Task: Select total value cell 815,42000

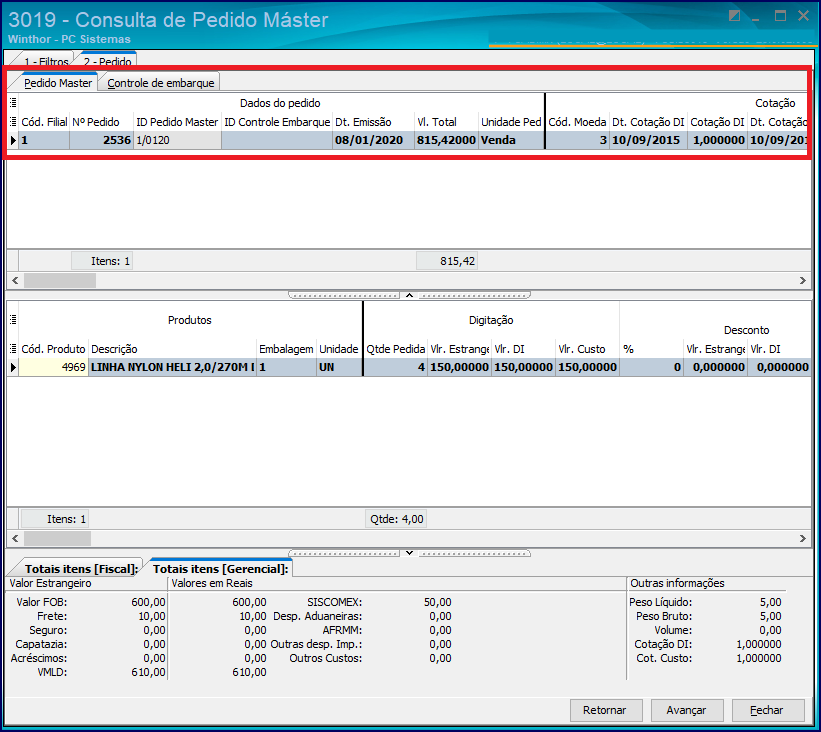Action: pyautogui.click(x=446, y=140)
